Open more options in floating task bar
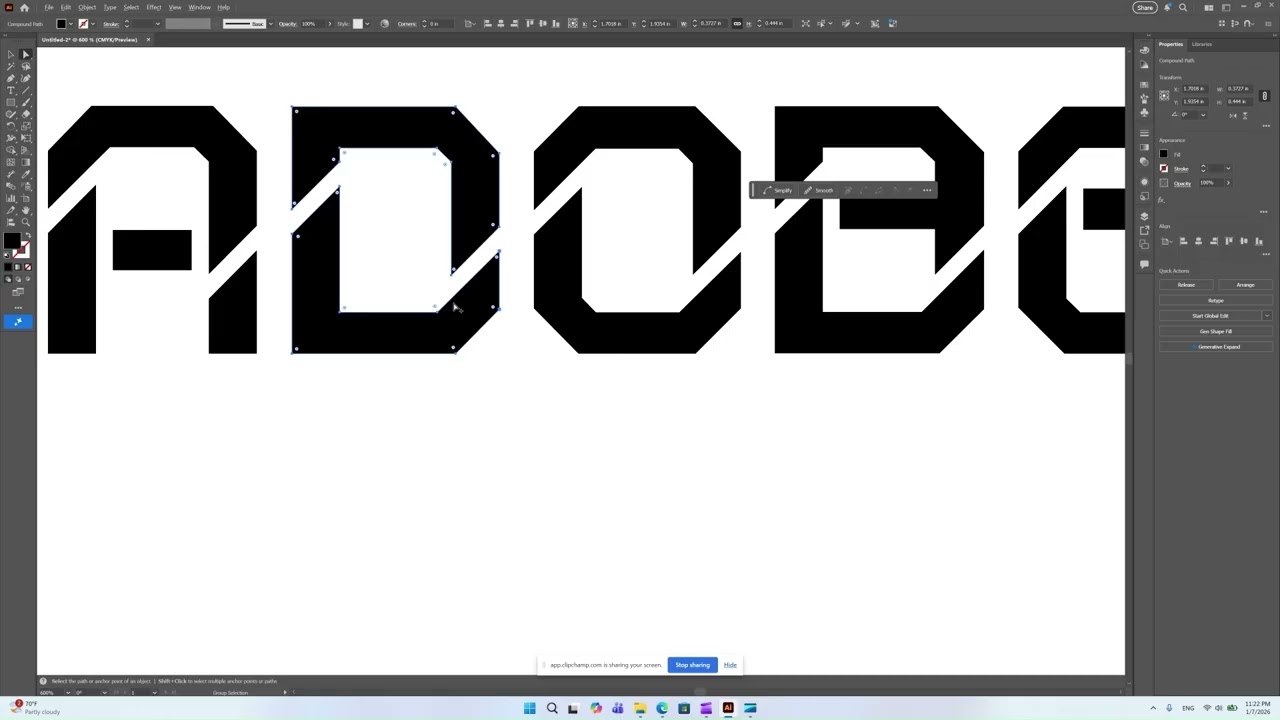Viewport: 1280px width, 720px height. coord(927,190)
